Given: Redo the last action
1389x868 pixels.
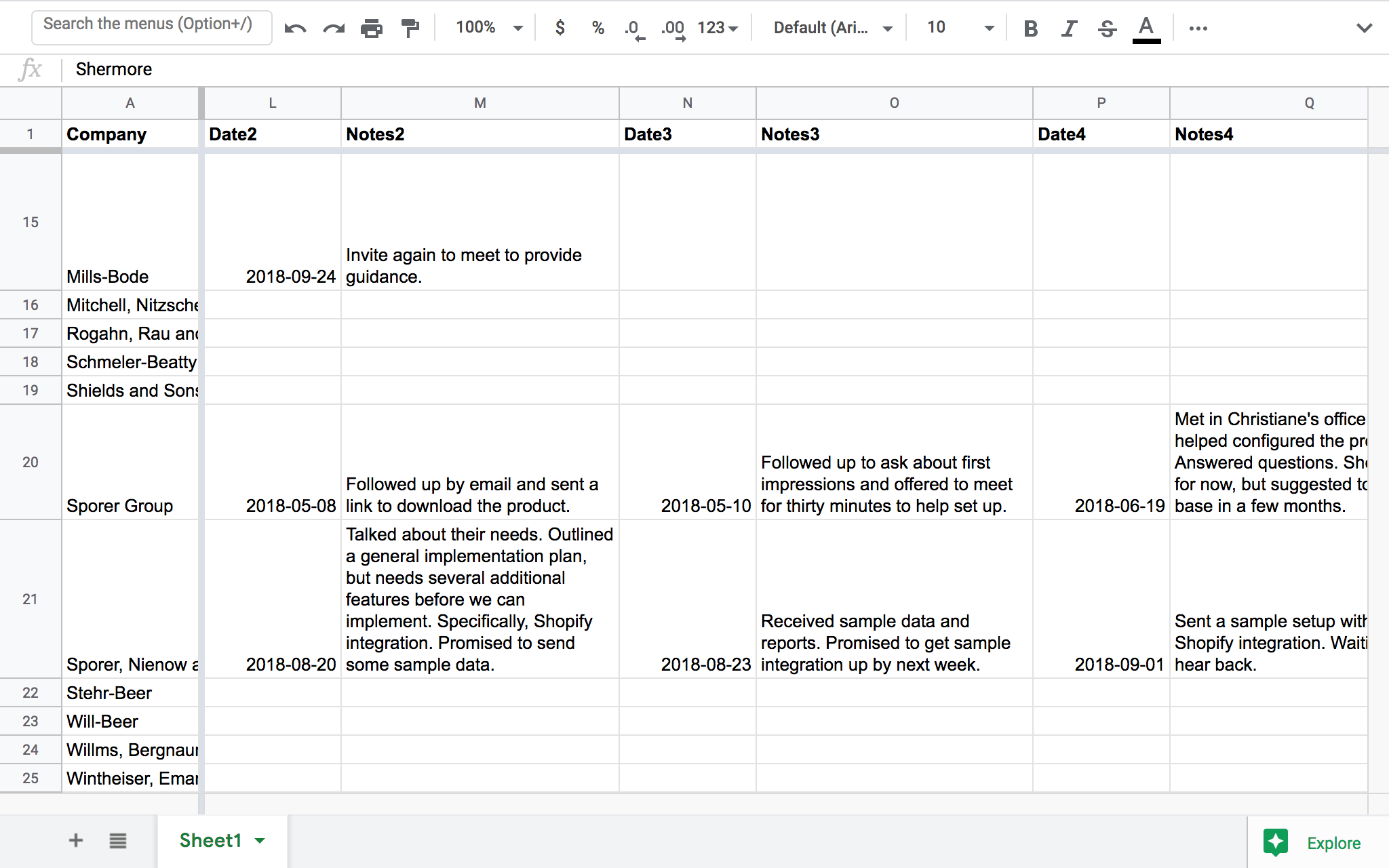Looking at the screenshot, I should coord(333,27).
